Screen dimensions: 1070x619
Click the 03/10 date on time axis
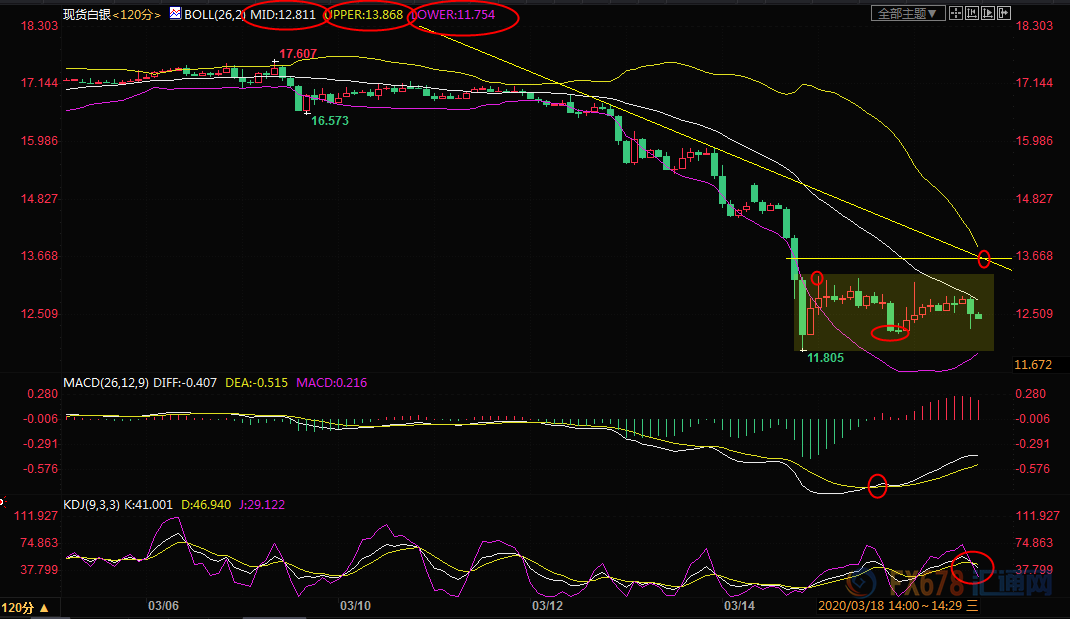point(355,605)
